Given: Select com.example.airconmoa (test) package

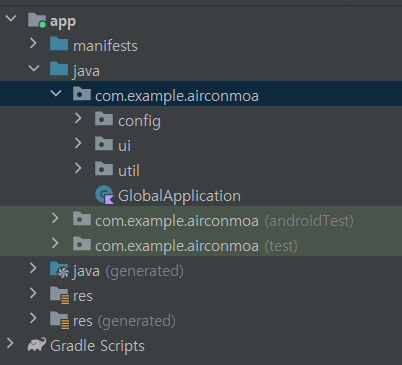Looking at the screenshot, I should tap(196, 246).
